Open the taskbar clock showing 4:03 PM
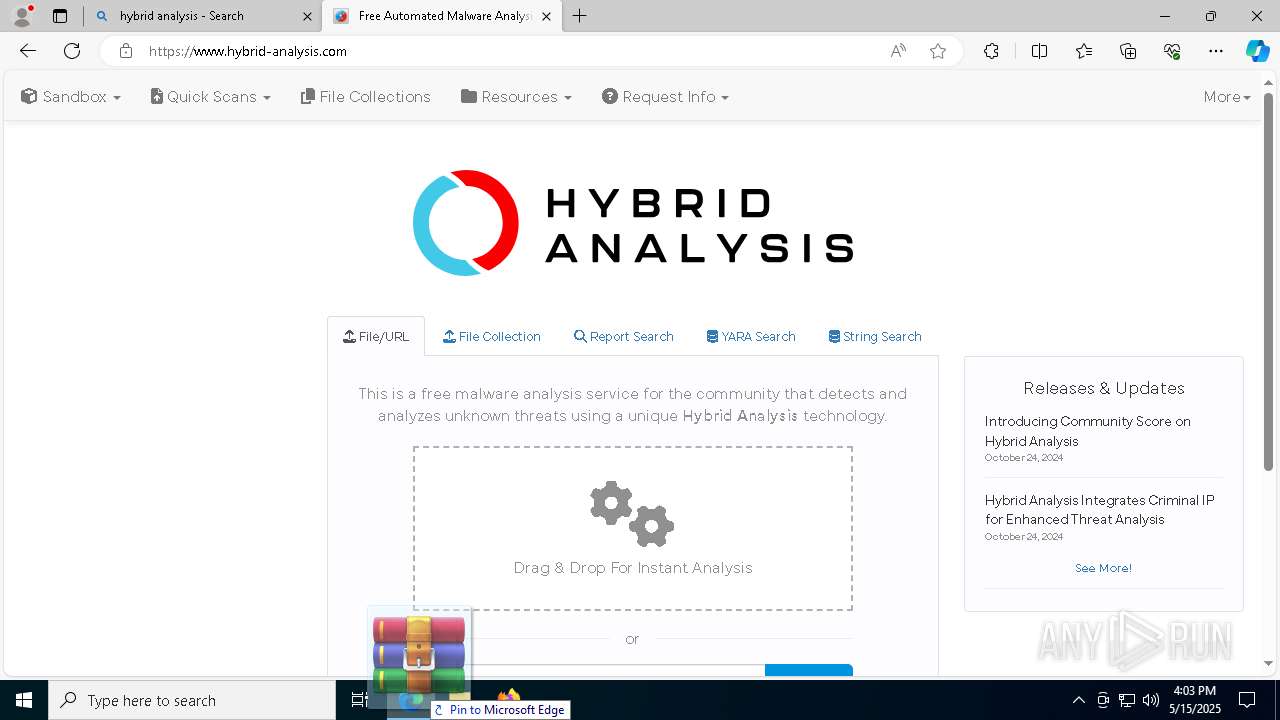This screenshot has width=1280, height=720. click(x=1194, y=700)
